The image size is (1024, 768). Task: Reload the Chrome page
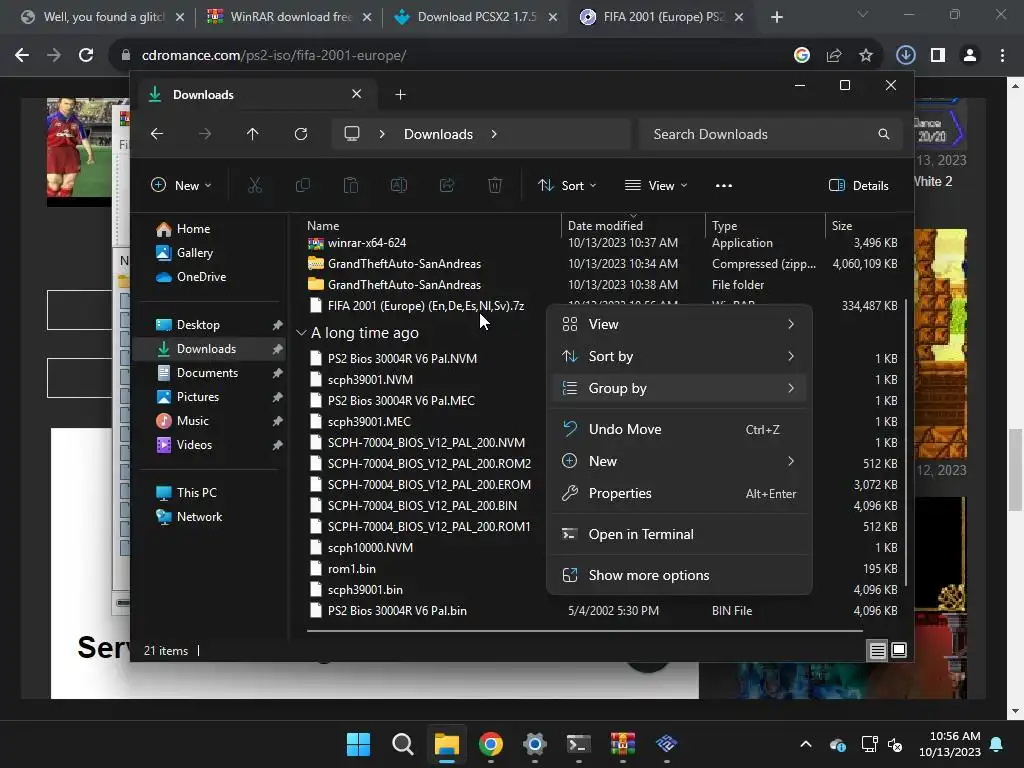point(86,56)
